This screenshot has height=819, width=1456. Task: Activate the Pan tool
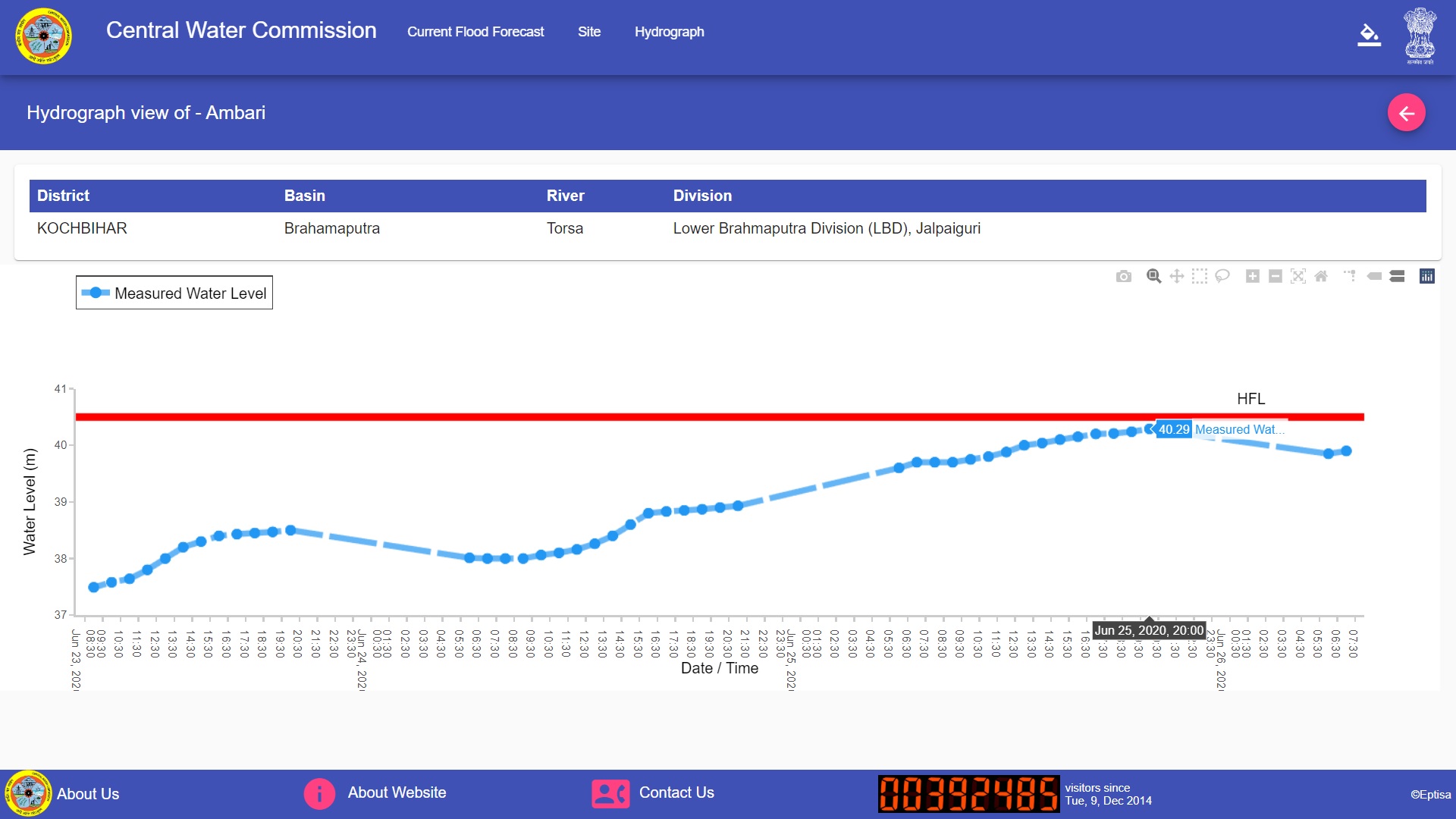click(1176, 277)
